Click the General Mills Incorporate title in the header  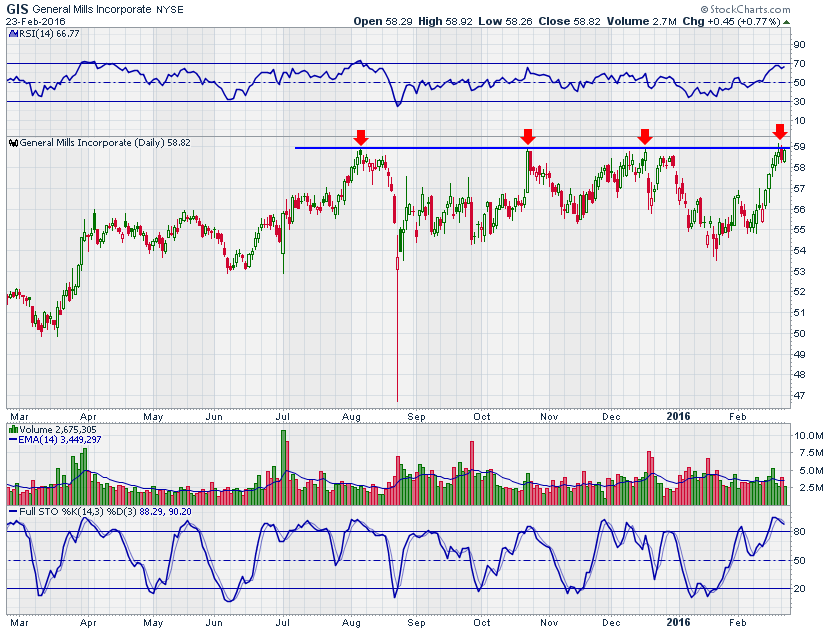tap(92, 9)
